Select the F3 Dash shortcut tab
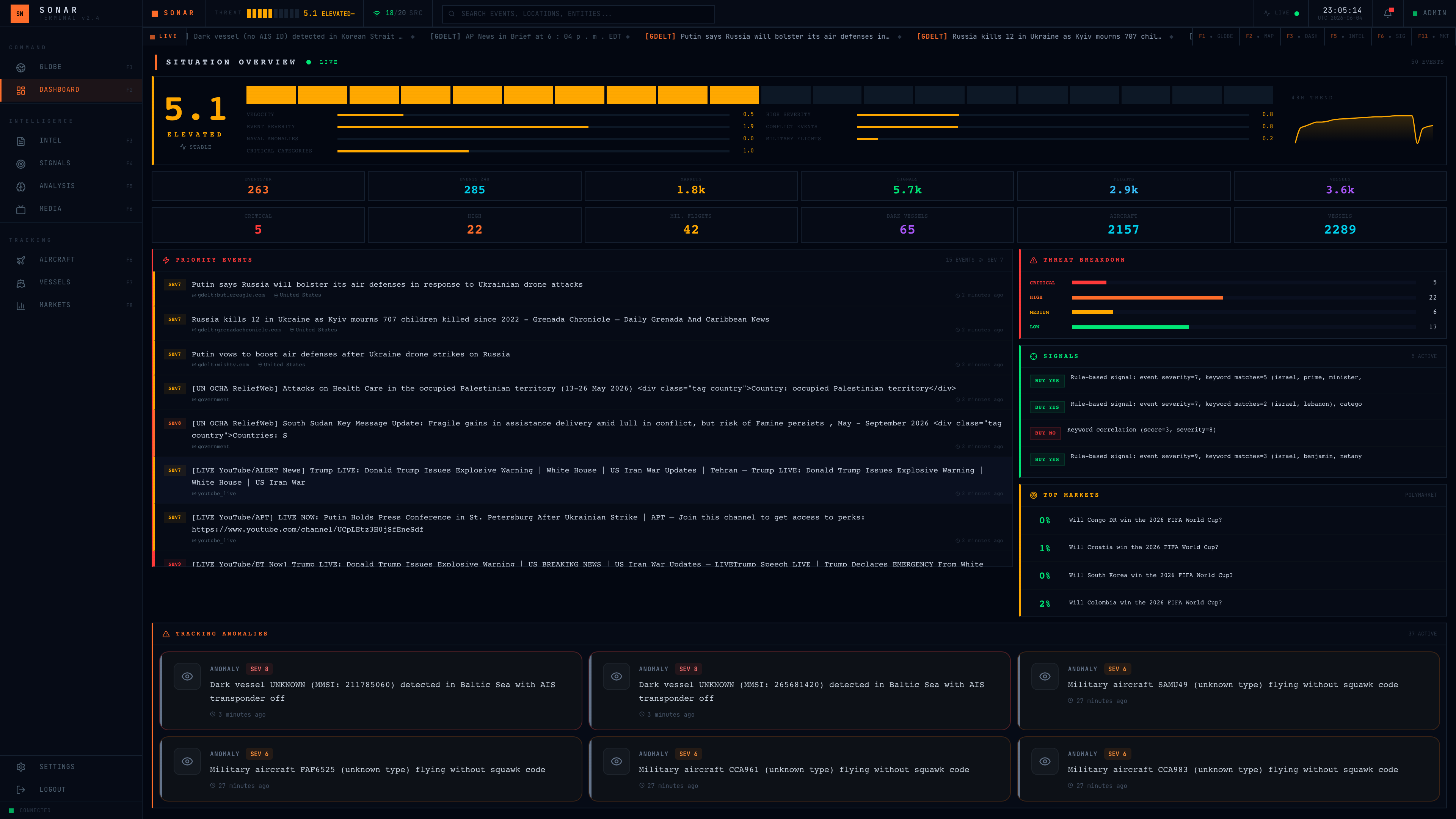 pos(1302,36)
